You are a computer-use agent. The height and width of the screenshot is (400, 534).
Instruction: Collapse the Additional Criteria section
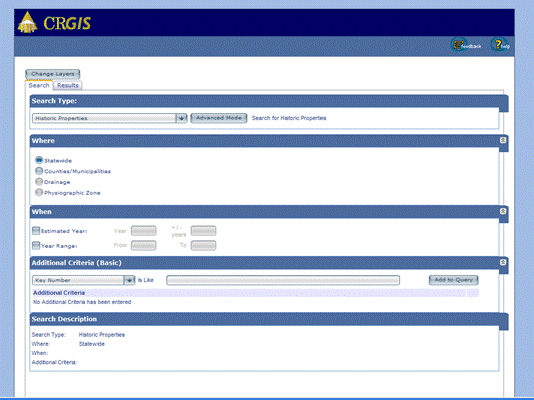coord(503,262)
